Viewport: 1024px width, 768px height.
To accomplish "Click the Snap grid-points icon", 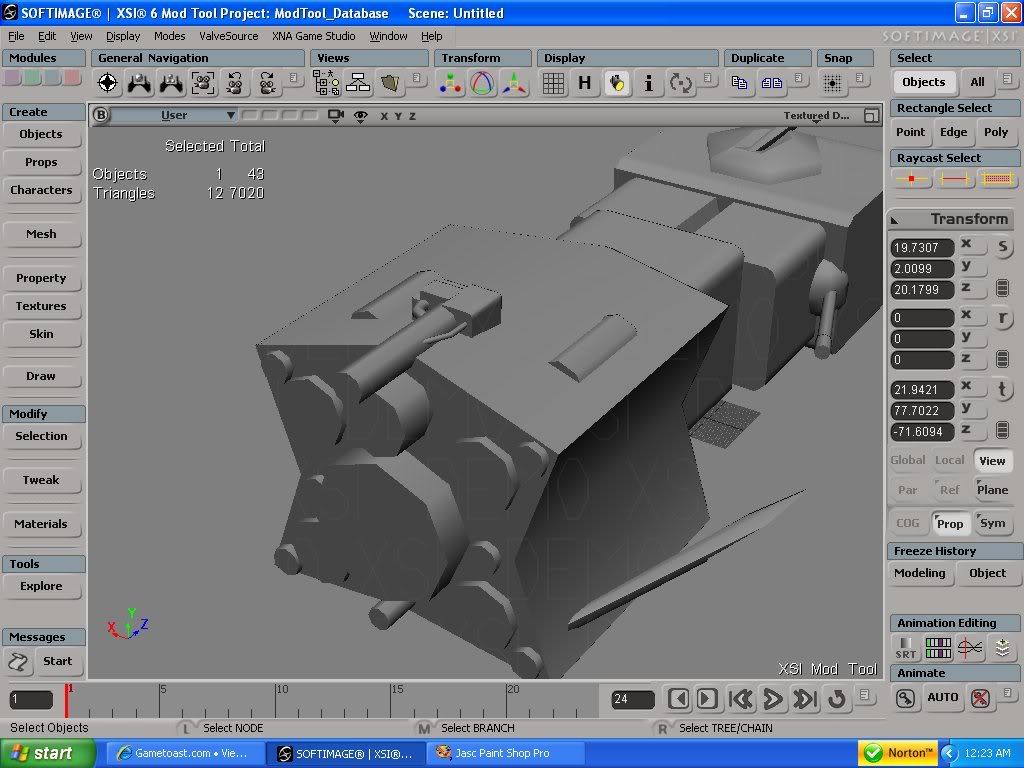I will (832, 83).
